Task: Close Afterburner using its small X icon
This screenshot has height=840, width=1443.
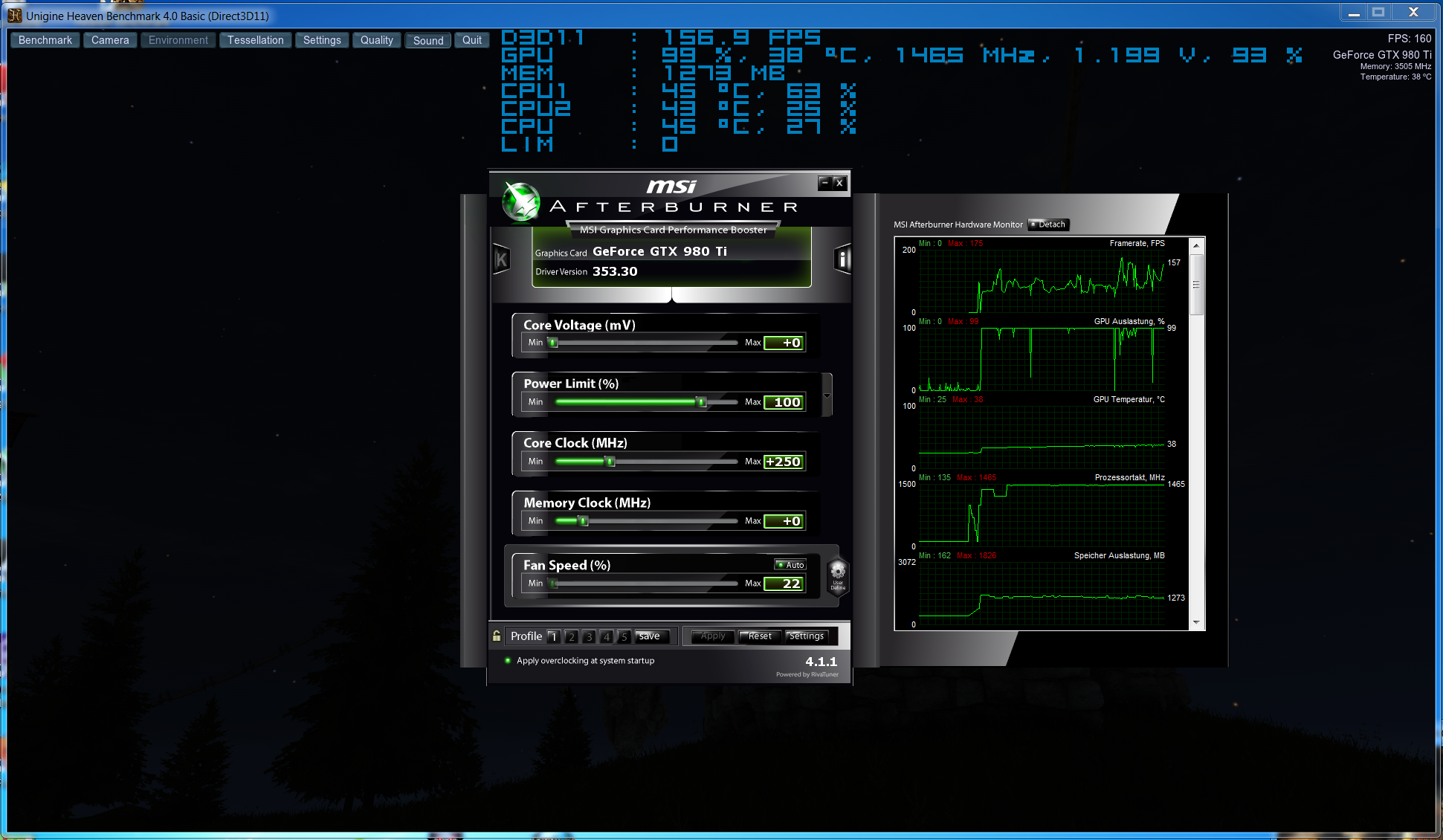Action: point(839,182)
